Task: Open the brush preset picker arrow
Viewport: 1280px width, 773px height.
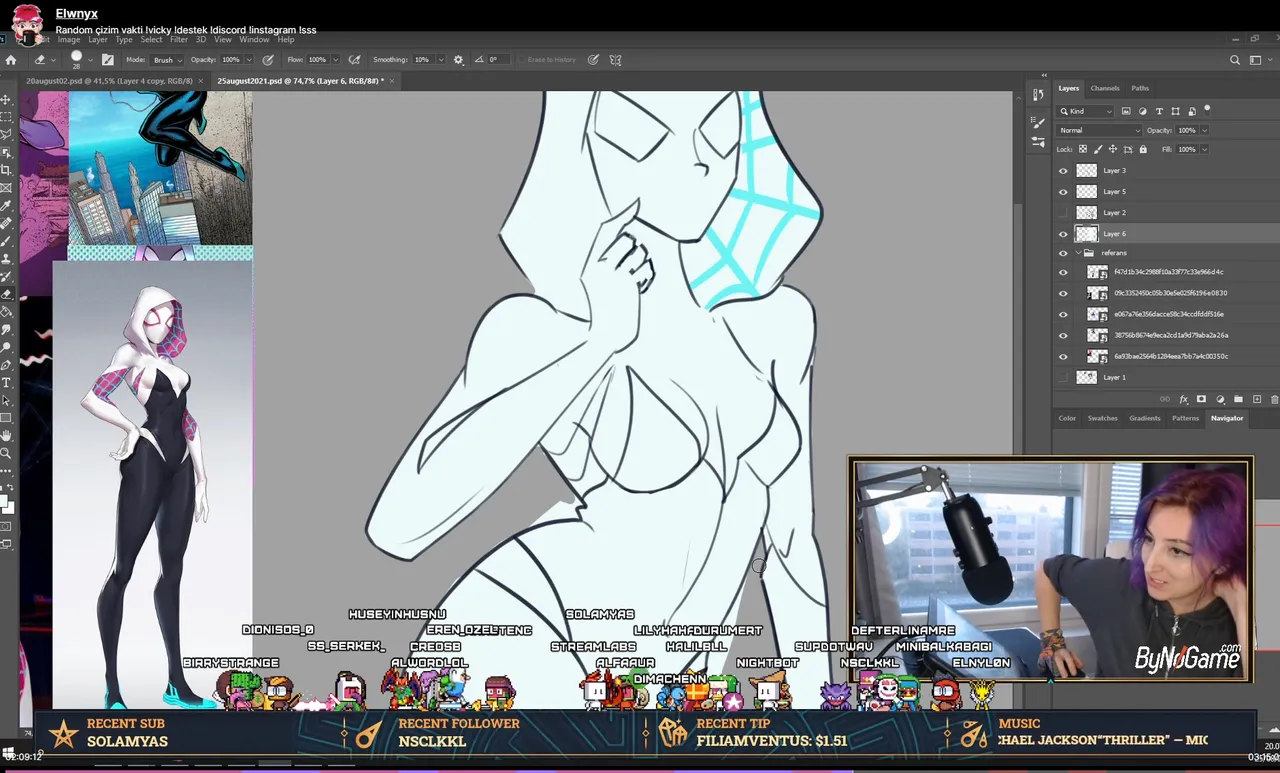Action: click(91, 60)
